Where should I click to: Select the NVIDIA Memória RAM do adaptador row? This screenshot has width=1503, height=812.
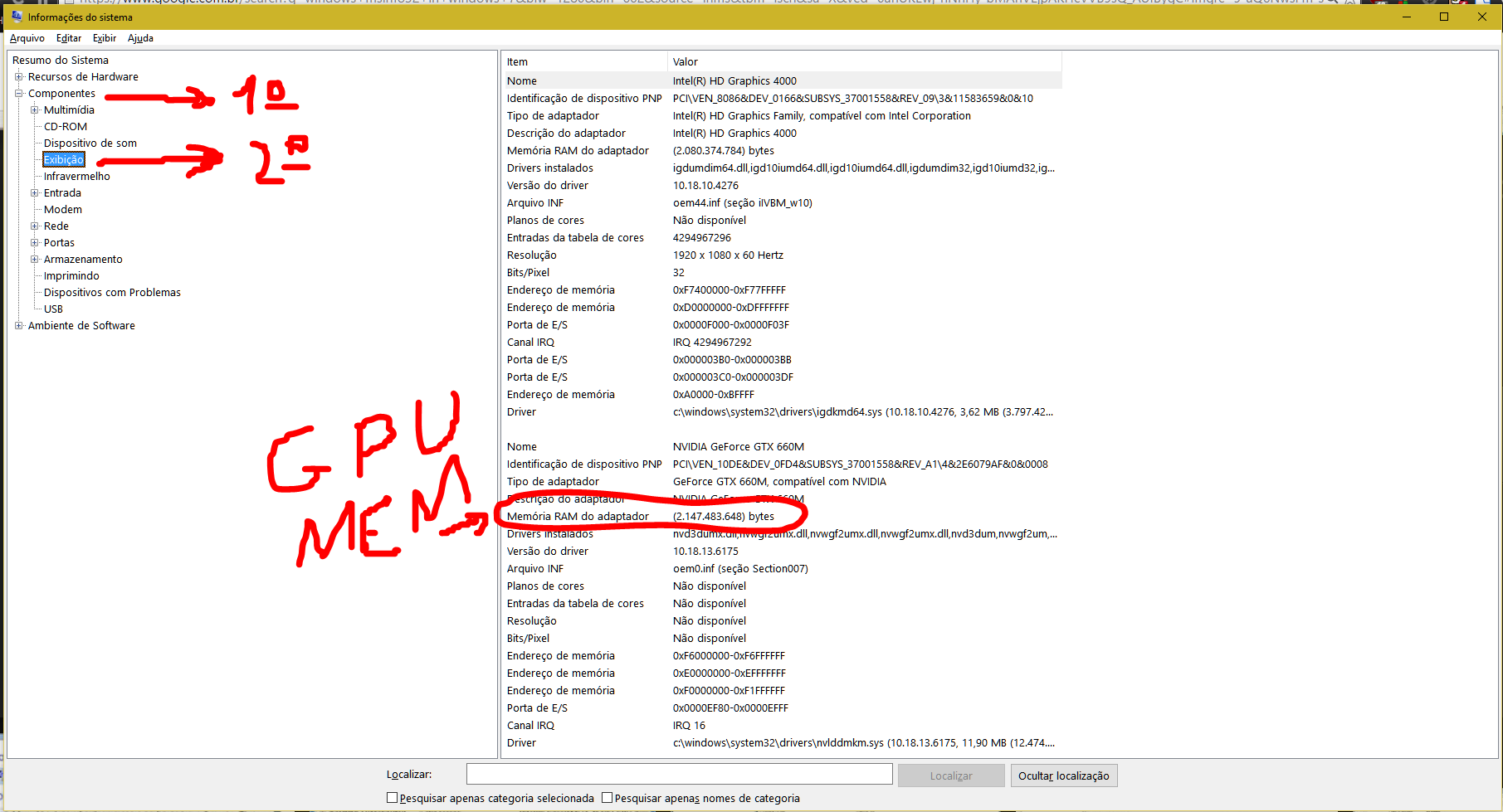coord(578,517)
